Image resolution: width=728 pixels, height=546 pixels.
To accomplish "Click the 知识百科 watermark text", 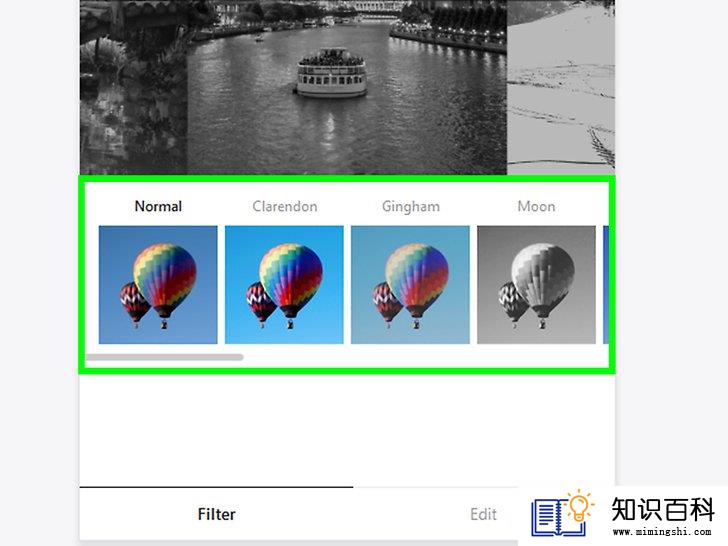I will coord(663,509).
